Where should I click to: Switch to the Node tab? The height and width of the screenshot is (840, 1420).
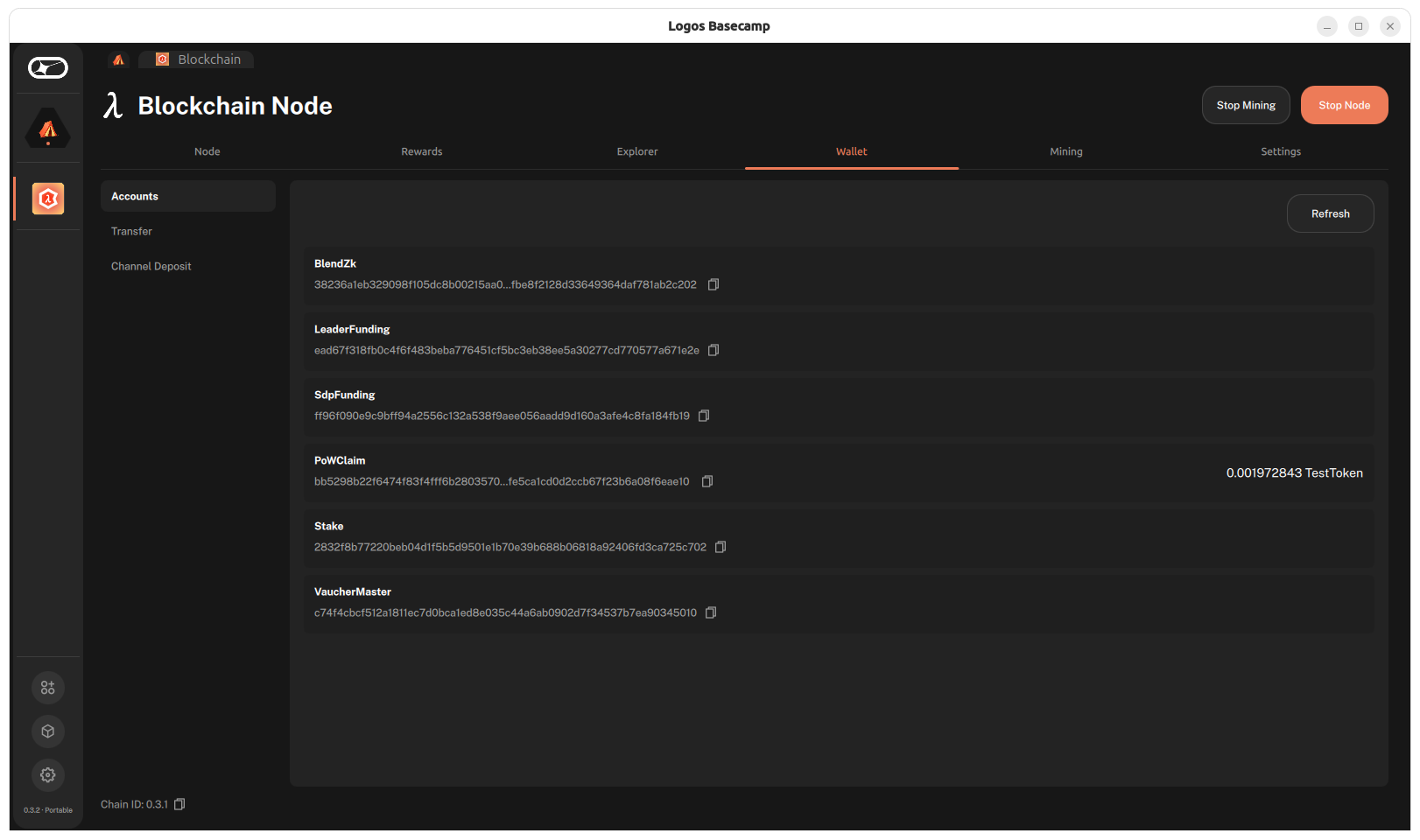point(207,151)
